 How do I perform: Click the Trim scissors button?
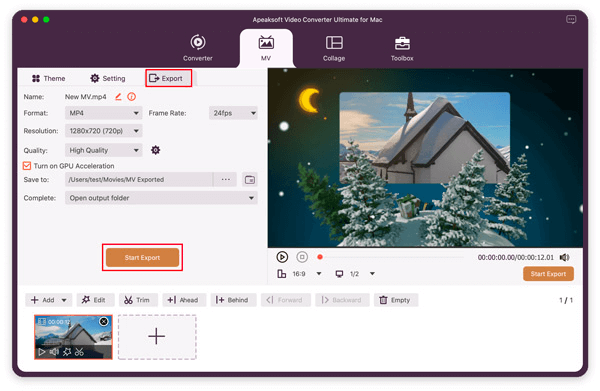tap(138, 300)
